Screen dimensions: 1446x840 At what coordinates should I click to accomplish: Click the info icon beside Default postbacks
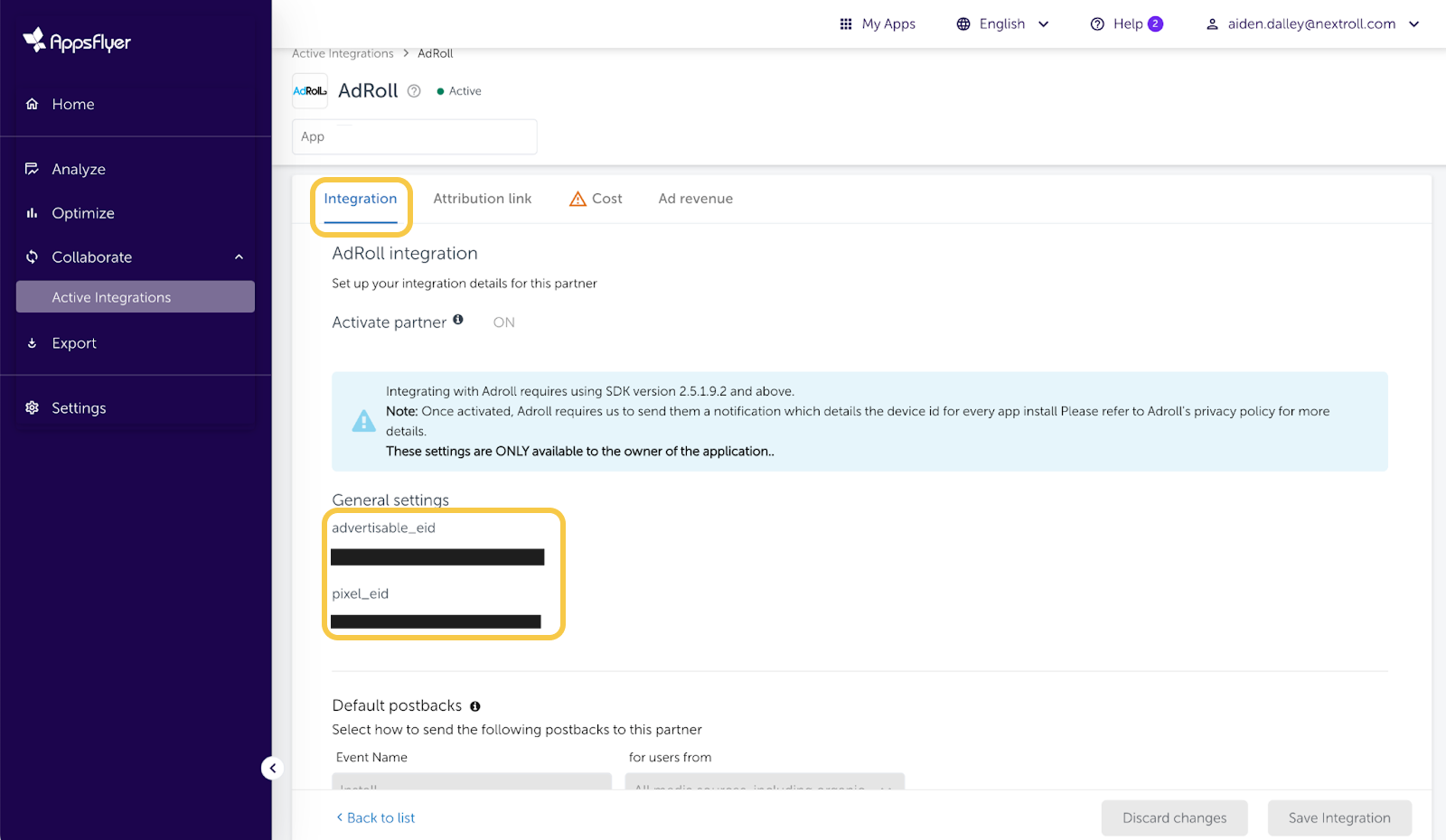[x=475, y=706]
